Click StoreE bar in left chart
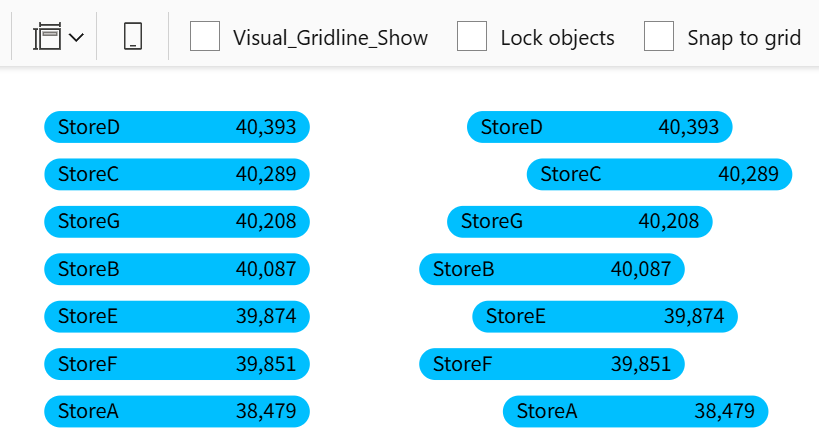 (177, 316)
